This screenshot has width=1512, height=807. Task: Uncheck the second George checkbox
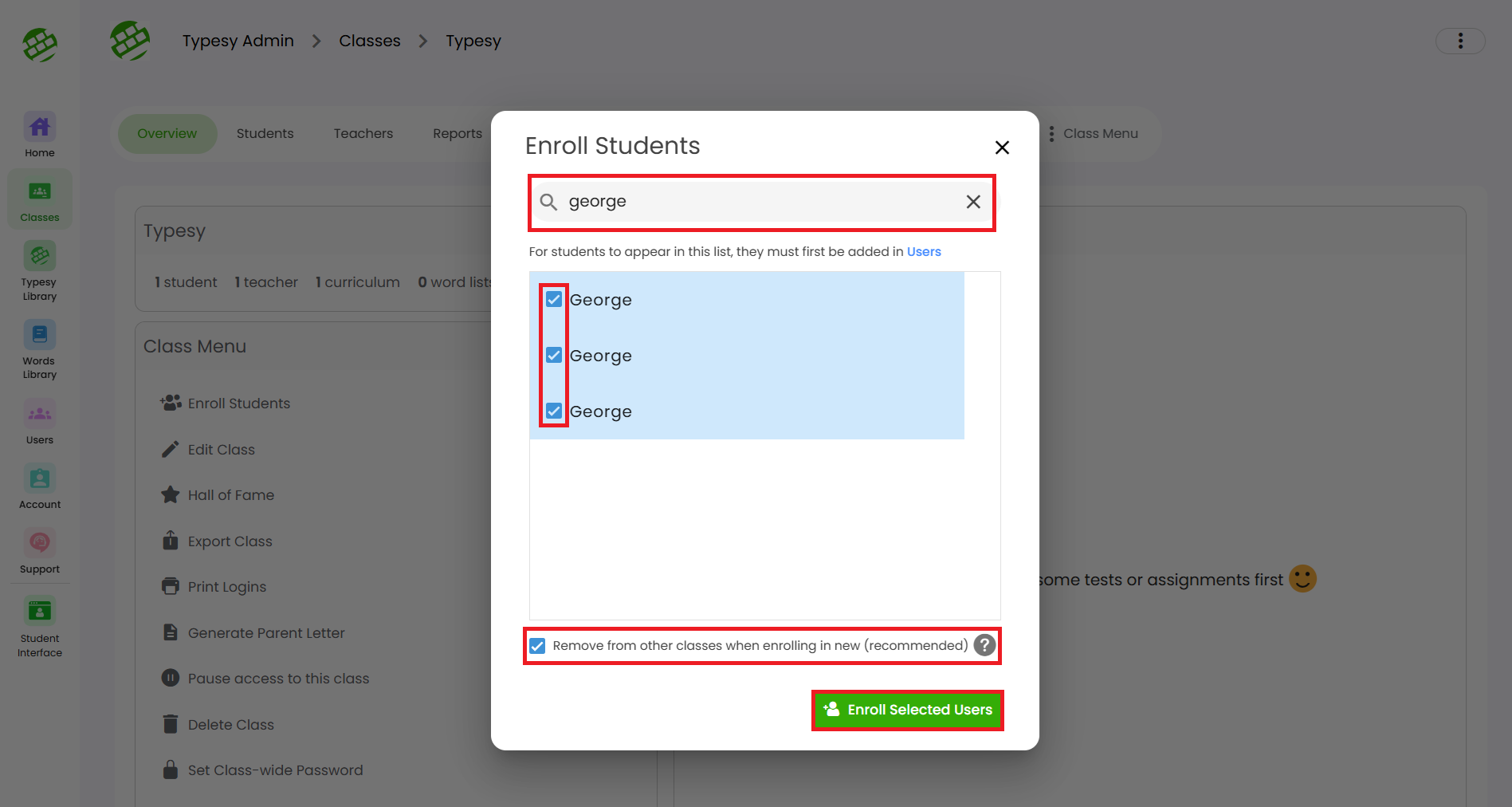tap(554, 356)
